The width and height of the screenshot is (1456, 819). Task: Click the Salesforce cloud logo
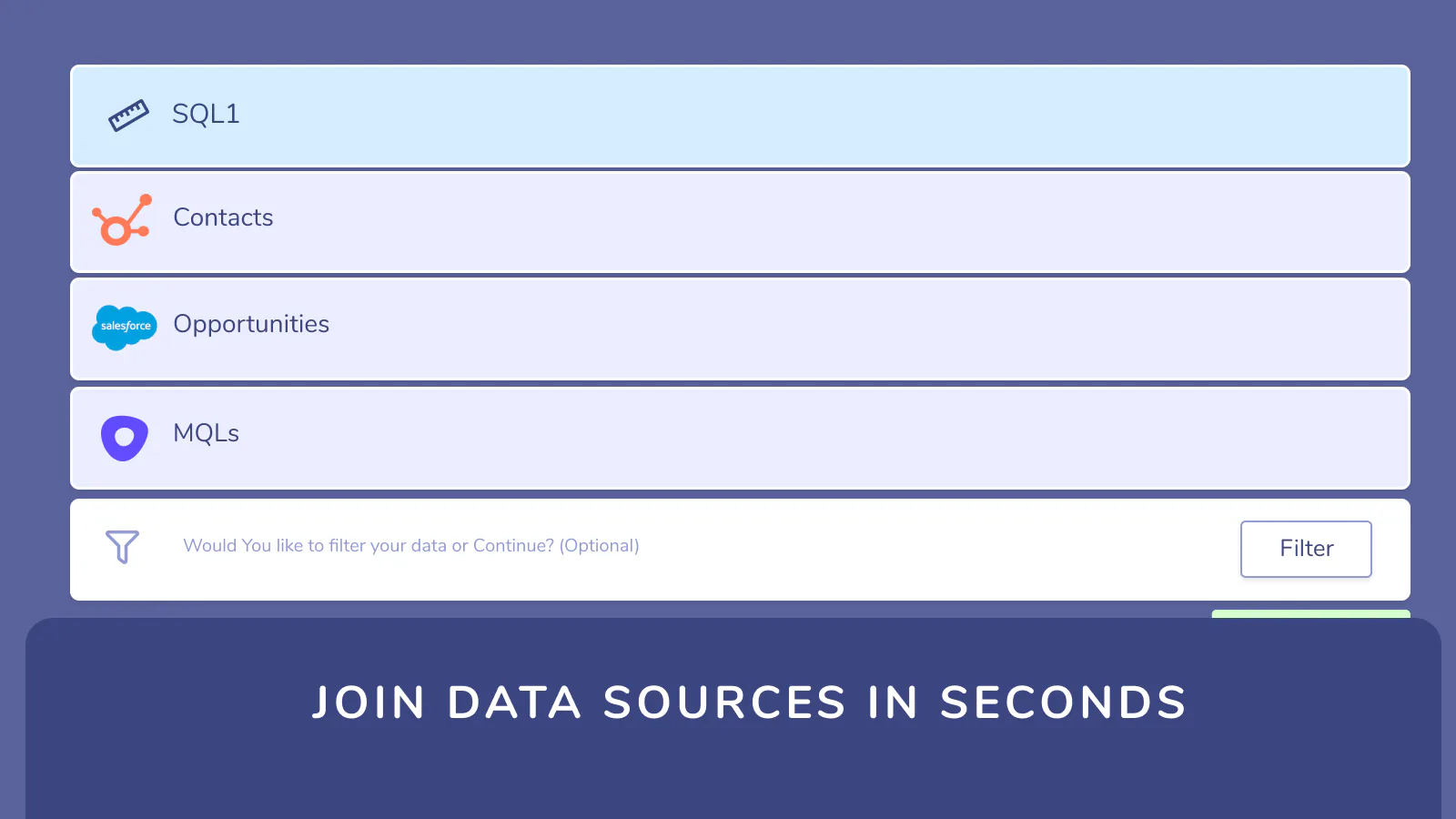[x=125, y=328]
